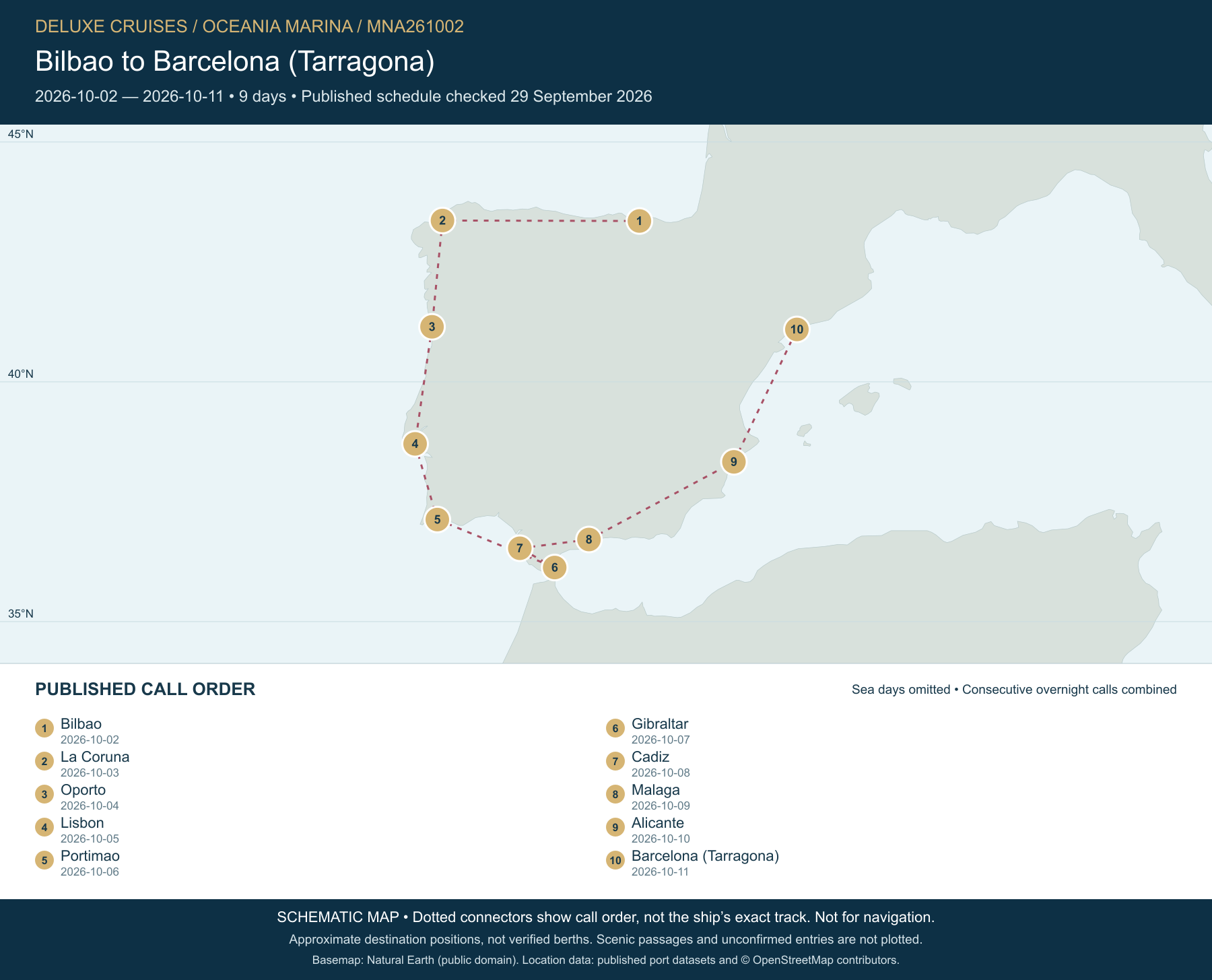The image size is (1212, 980).
Task: Select map marker 3 at Oporto
Action: click(x=432, y=327)
